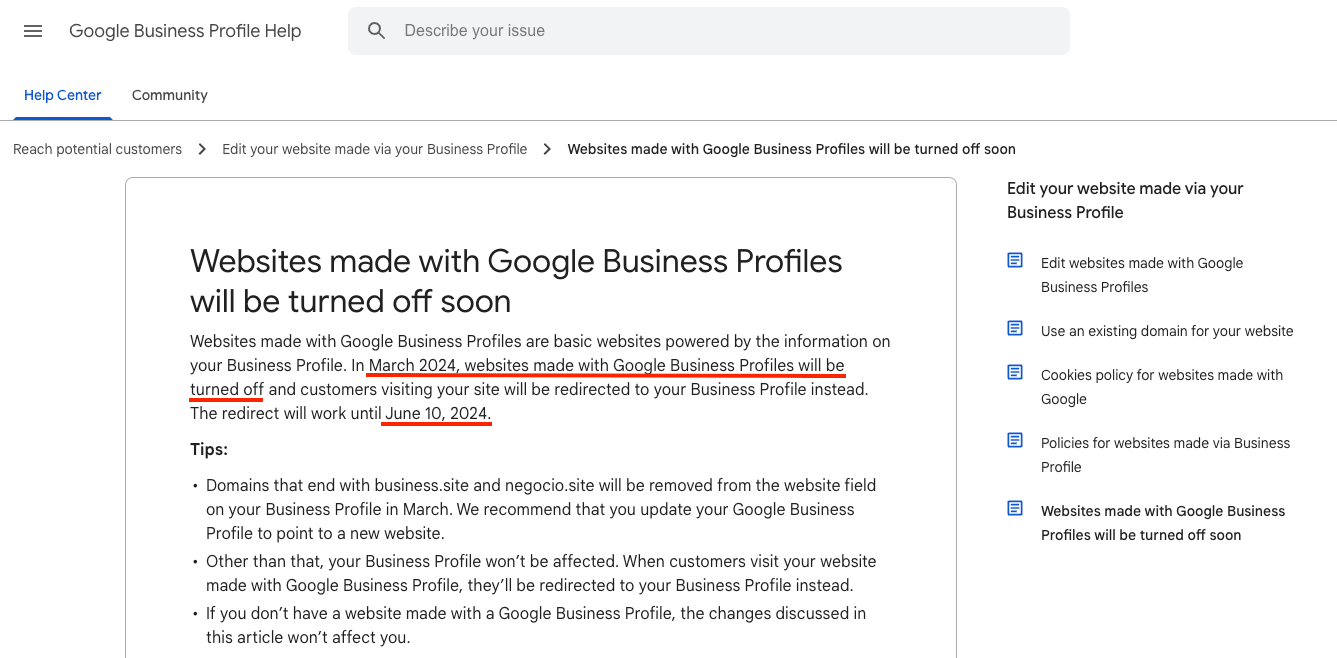Open Use an existing domain for your website

[x=1167, y=331]
